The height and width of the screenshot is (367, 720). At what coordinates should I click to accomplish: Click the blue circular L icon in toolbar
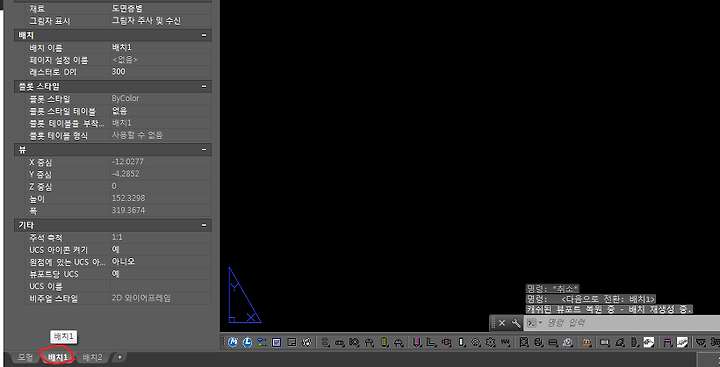(247, 342)
